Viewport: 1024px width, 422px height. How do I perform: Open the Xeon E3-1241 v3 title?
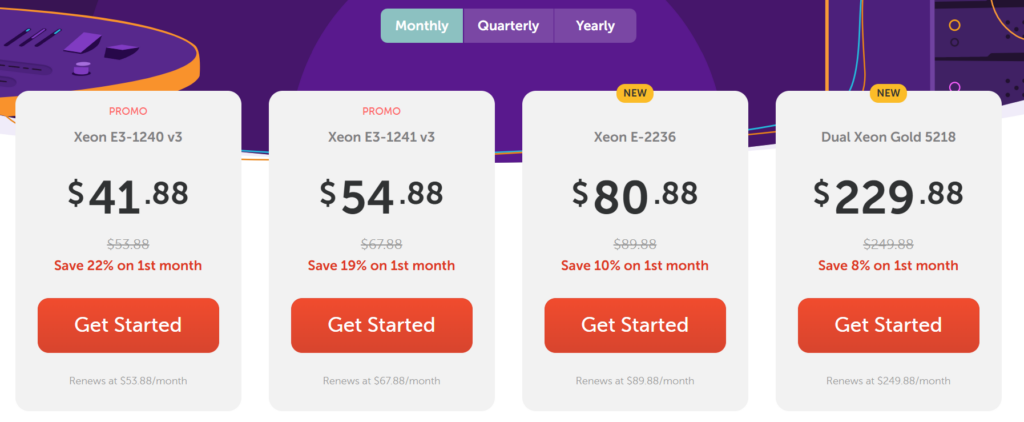[x=381, y=137]
